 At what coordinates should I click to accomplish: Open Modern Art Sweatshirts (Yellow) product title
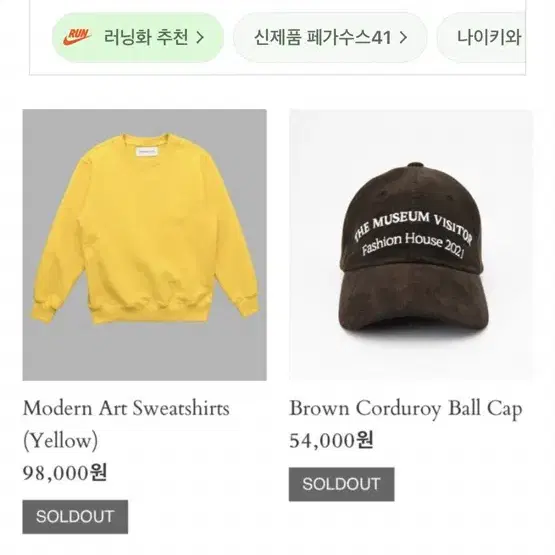(126, 424)
